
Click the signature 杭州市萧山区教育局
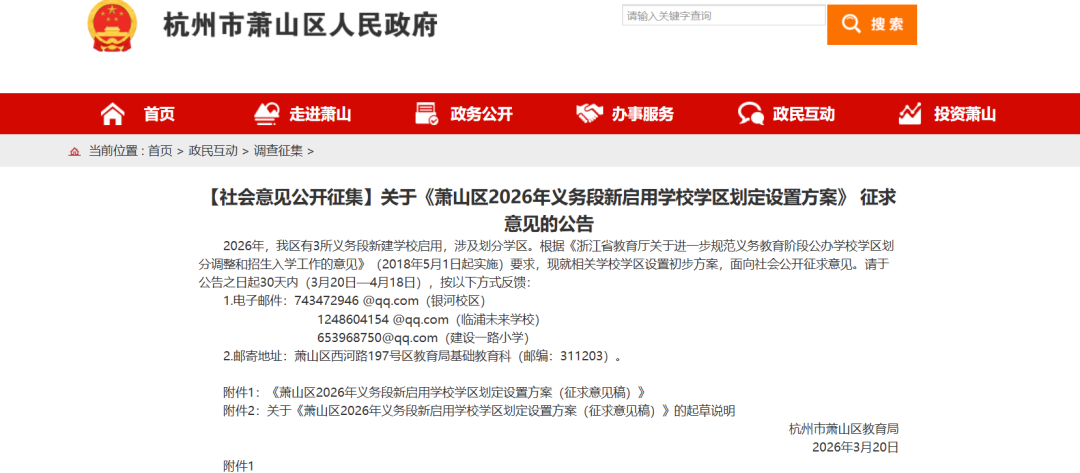pyautogui.click(x=843, y=429)
